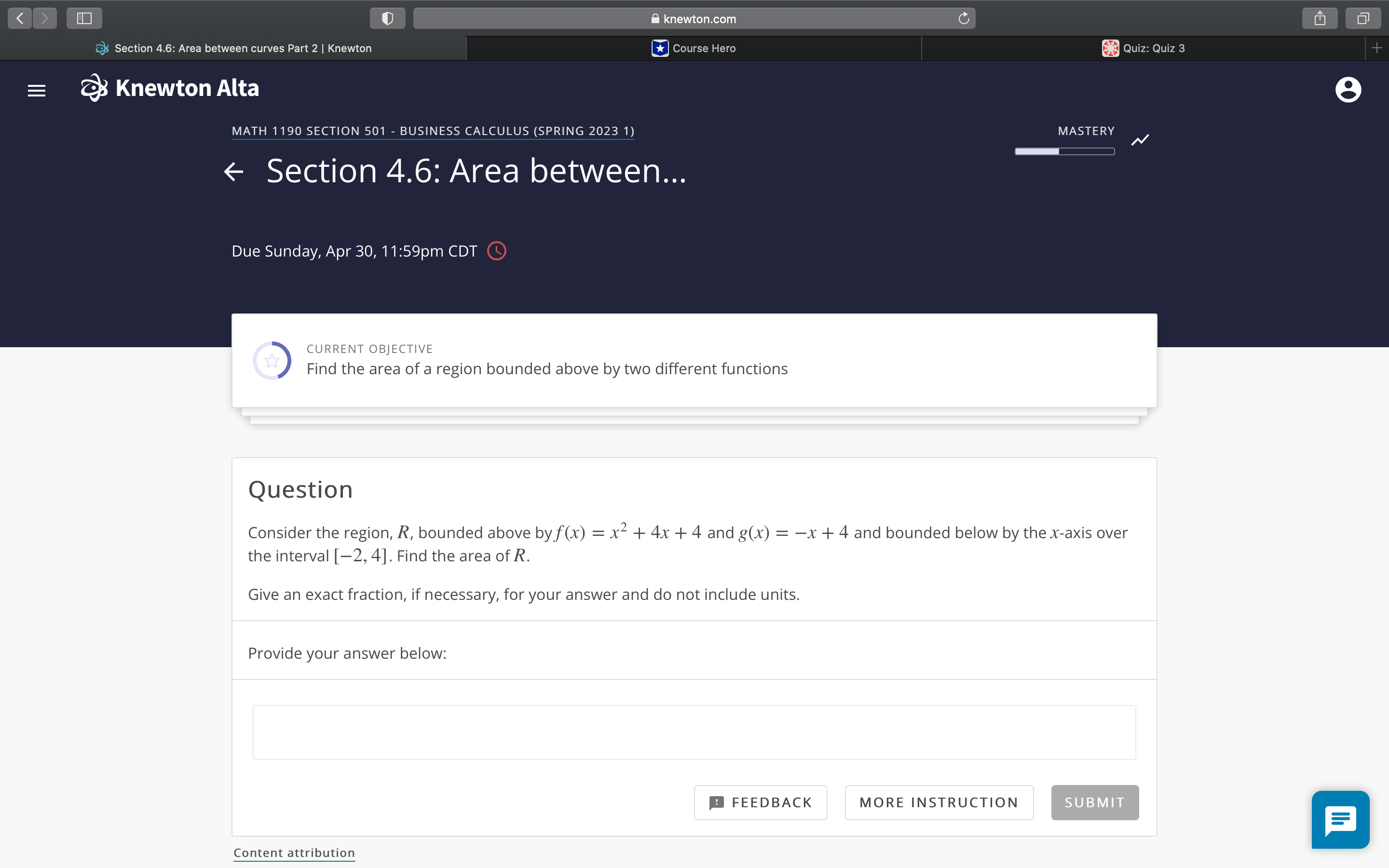
Task: Reload the page with the refresh icon
Action: pyautogui.click(x=964, y=18)
